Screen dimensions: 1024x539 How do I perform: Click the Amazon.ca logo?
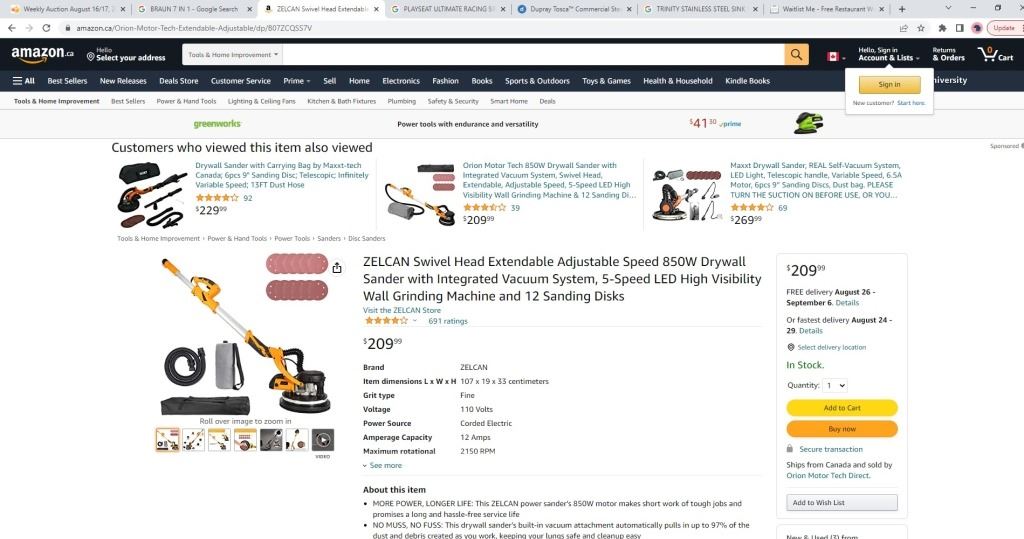[42, 54]
